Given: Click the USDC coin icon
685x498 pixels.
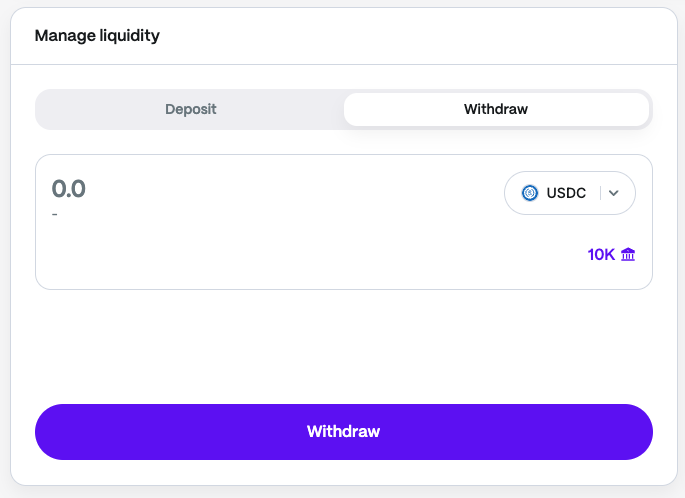Looking at the screenshot, I should 530,193.
